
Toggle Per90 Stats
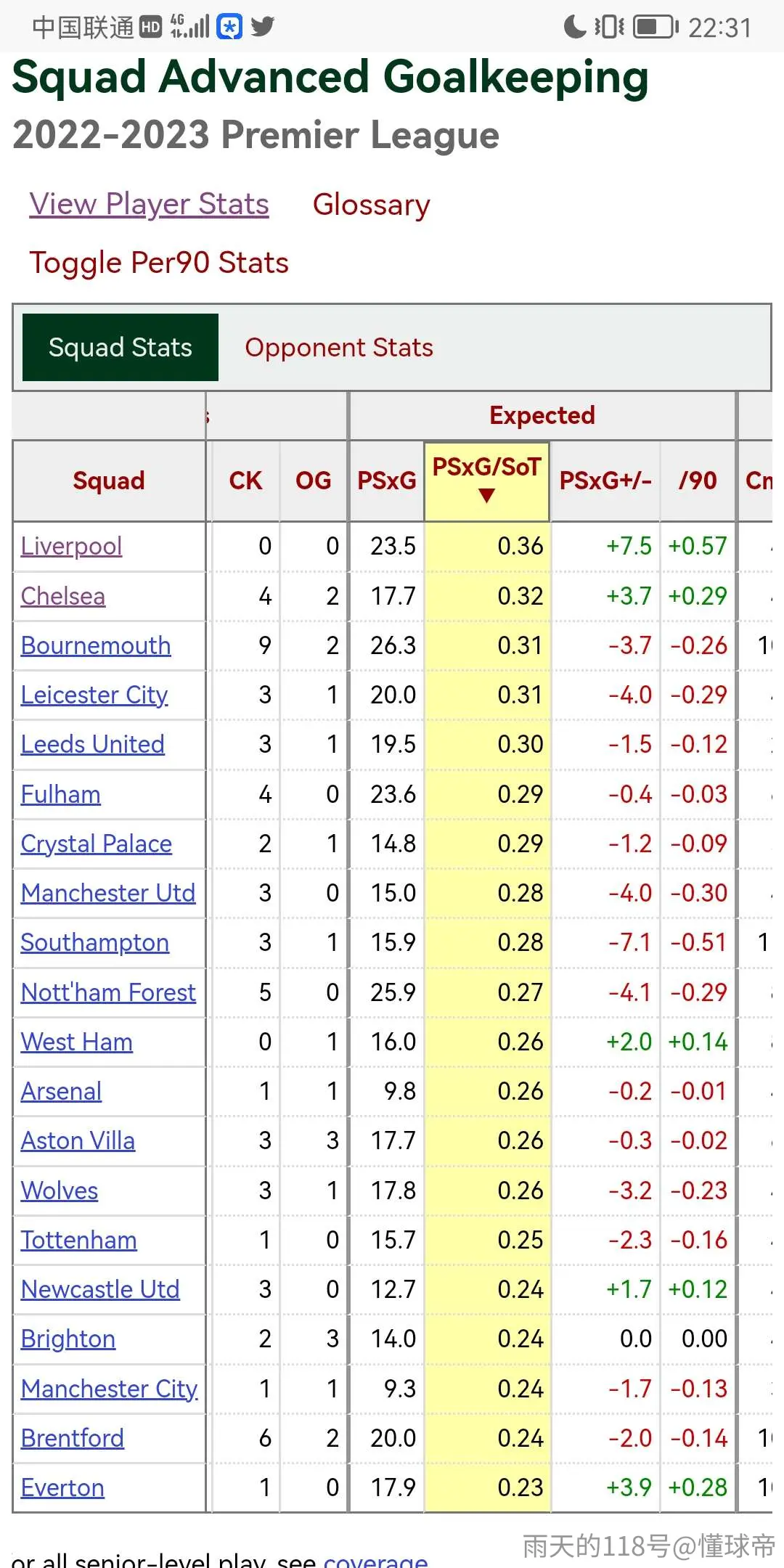(159, 263)
